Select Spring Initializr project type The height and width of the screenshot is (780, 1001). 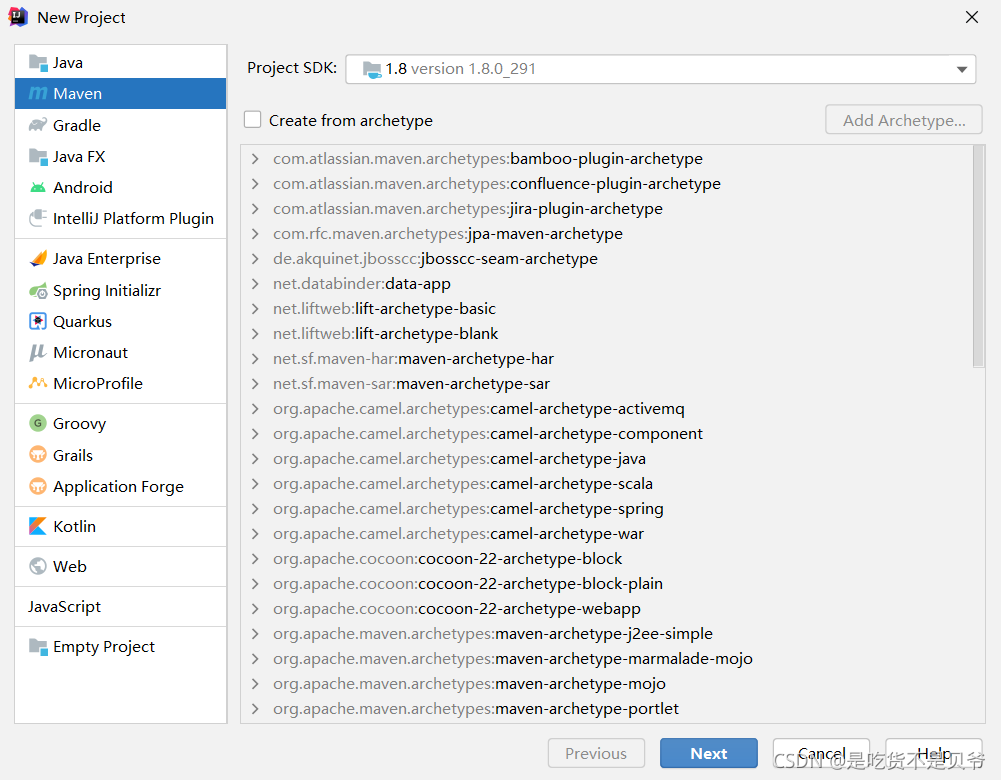[x=121, y=290]
